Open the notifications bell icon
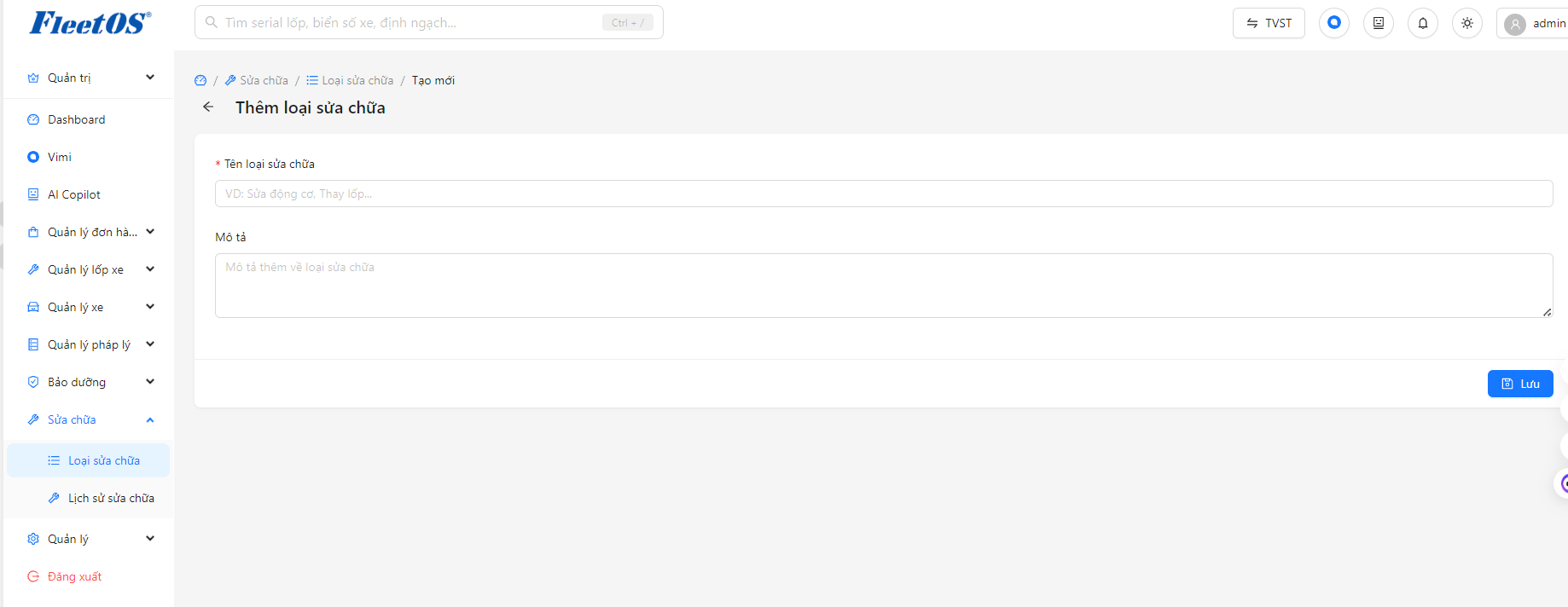Viewport: 1568px width, 607px height. pos(1423,23)
